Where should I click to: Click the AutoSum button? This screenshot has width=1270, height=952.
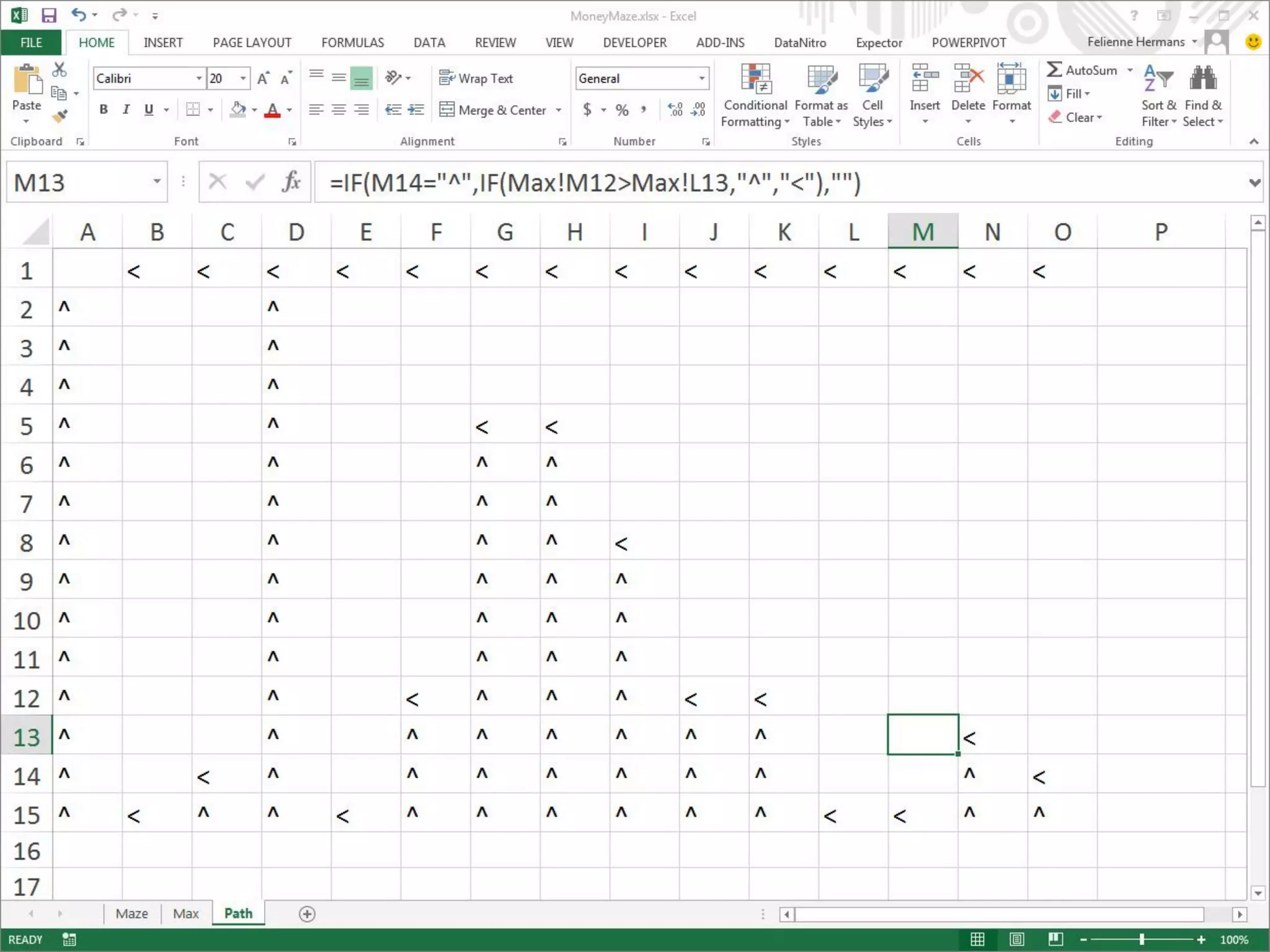[1083, 70]
